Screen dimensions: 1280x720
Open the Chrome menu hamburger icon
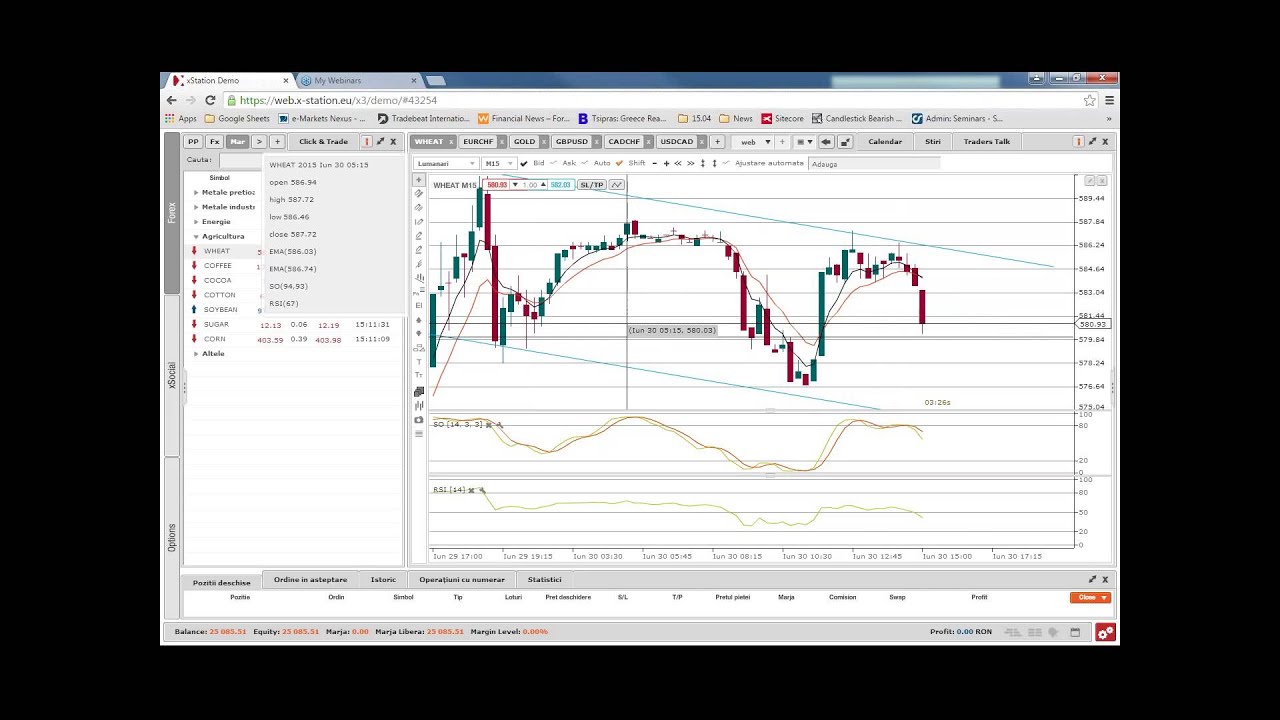tap(1109, 100)
